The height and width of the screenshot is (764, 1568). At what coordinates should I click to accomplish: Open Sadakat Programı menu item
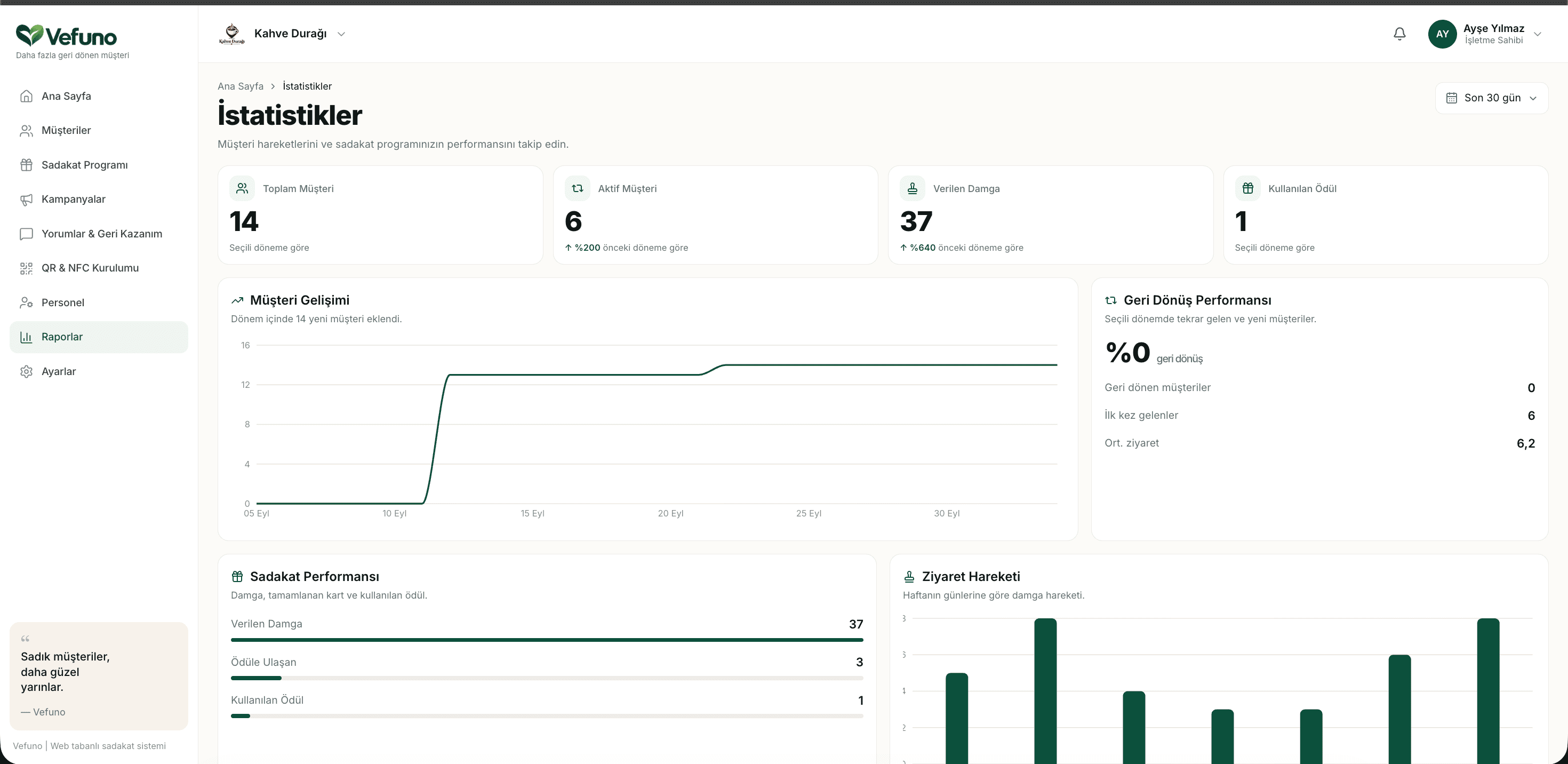(x=99, y=165)
